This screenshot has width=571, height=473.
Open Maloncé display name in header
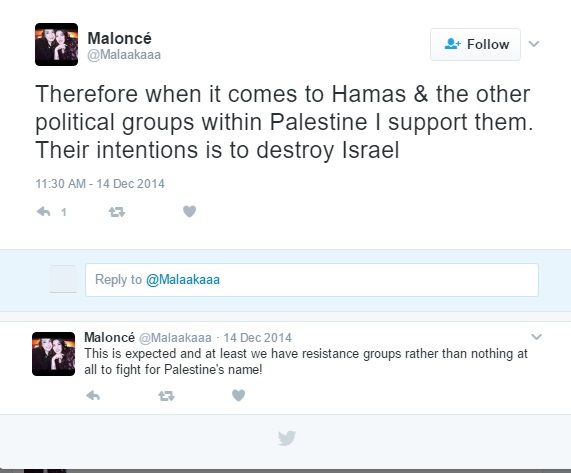[119, 38]
